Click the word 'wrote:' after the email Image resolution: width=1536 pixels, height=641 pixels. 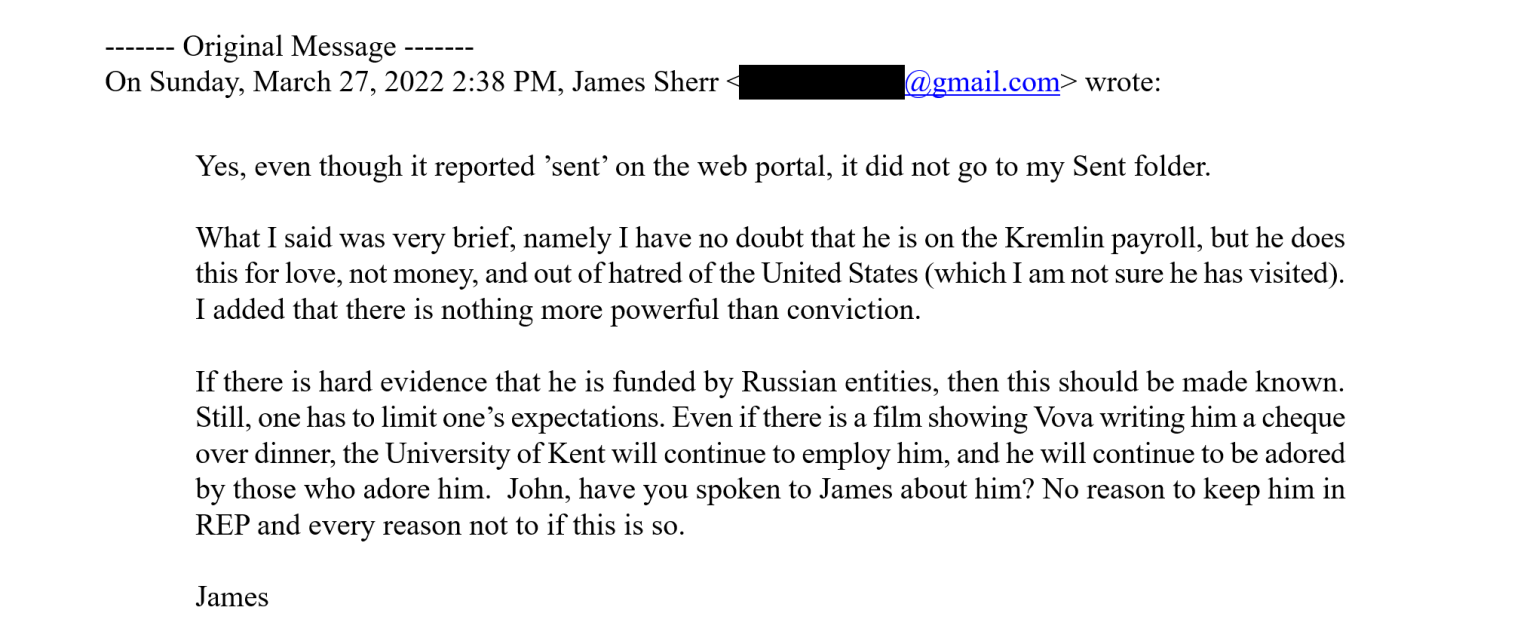pos(1123,82)
